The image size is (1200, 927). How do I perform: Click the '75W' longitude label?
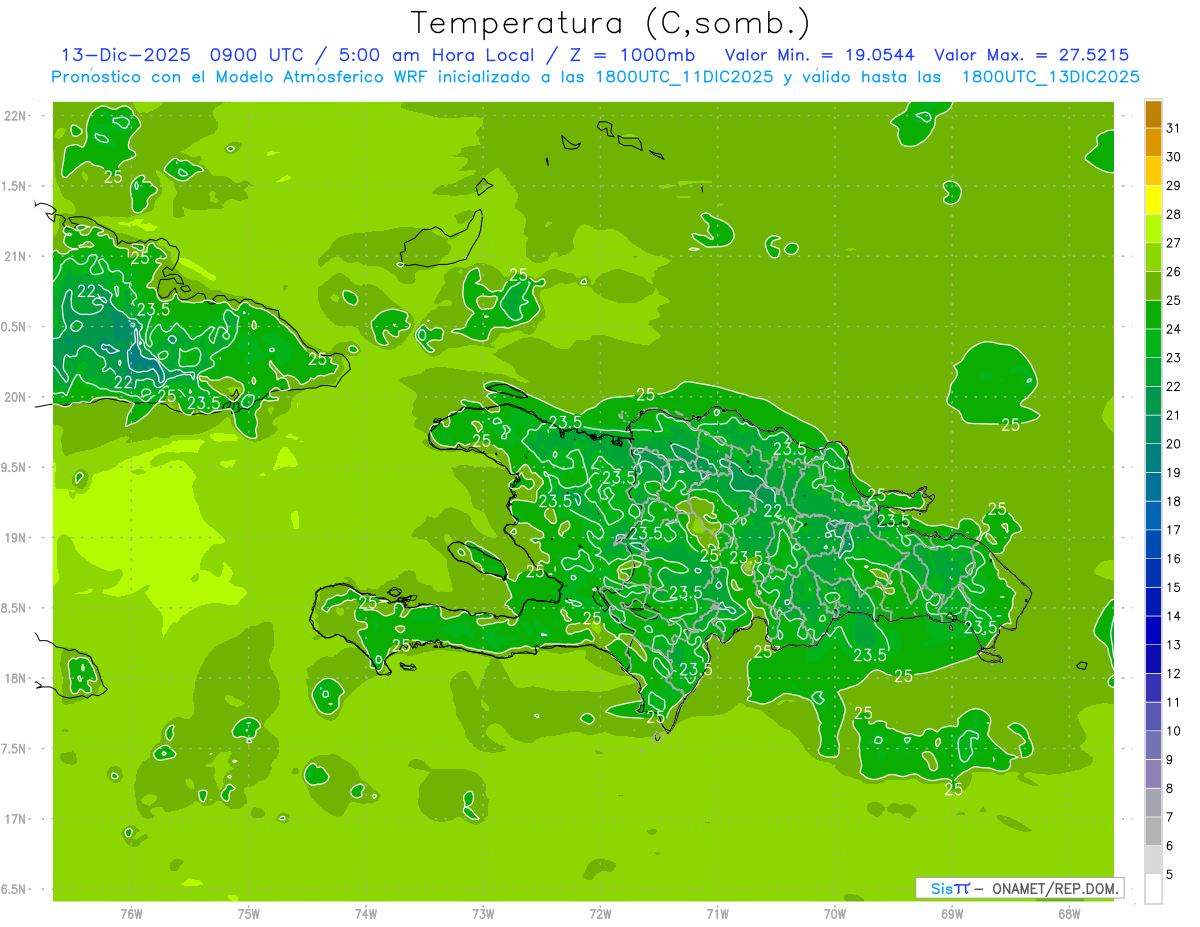[249, 913]
